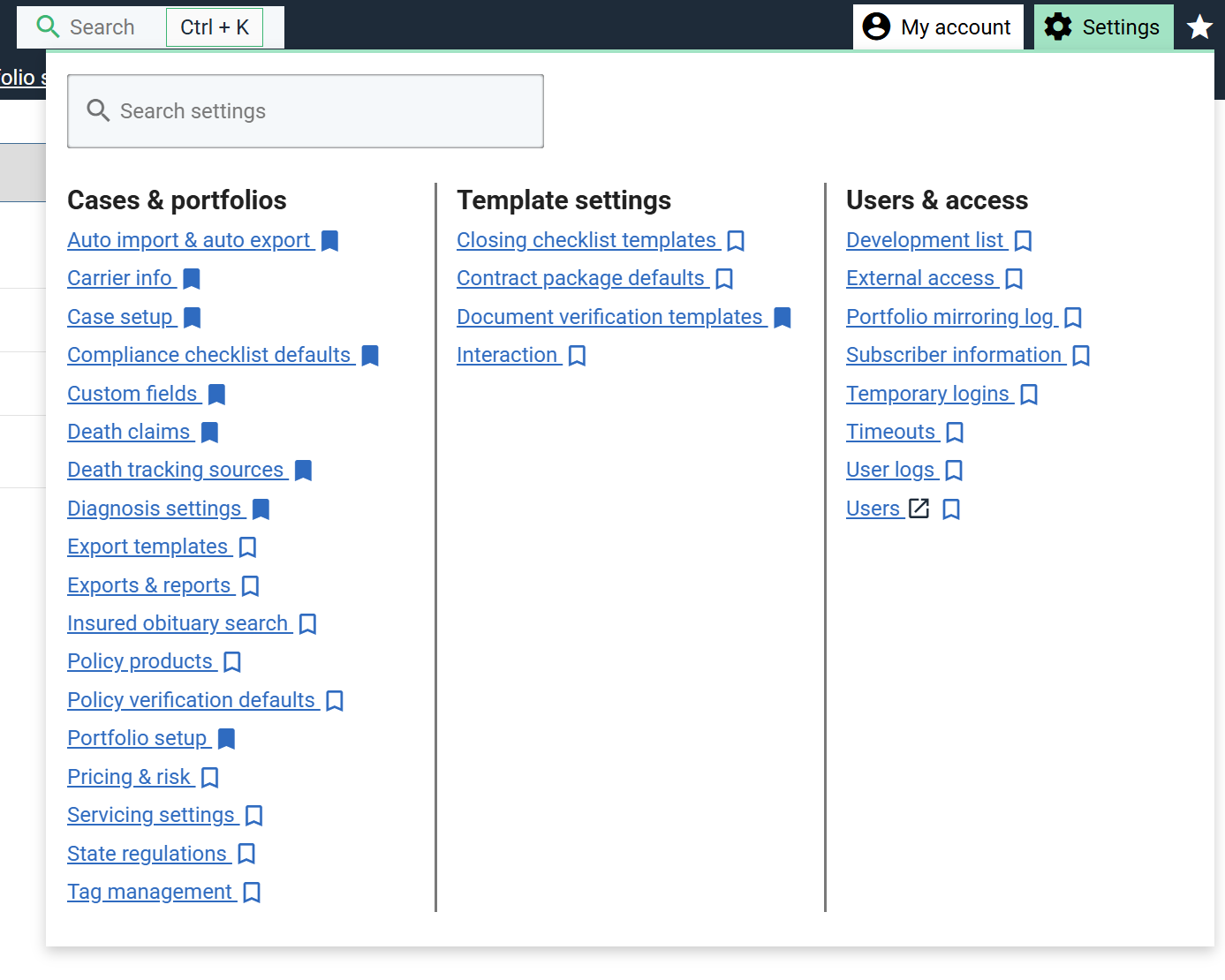Click the star favorites icon in top bar
Viewport: 1225px width, 980px height.
pos(1199,27)
